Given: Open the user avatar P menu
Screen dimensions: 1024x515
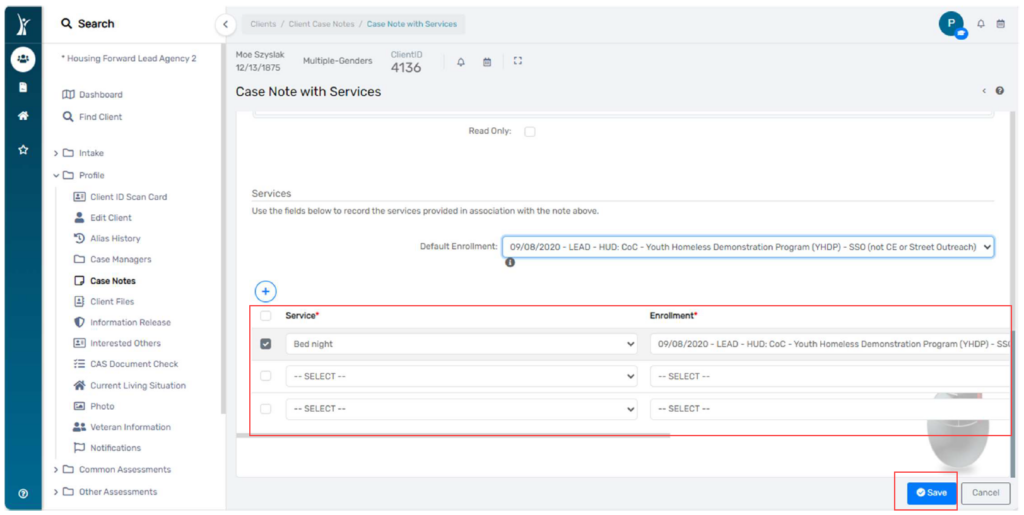Looking at the screenshot, I should tap(951, 23).
